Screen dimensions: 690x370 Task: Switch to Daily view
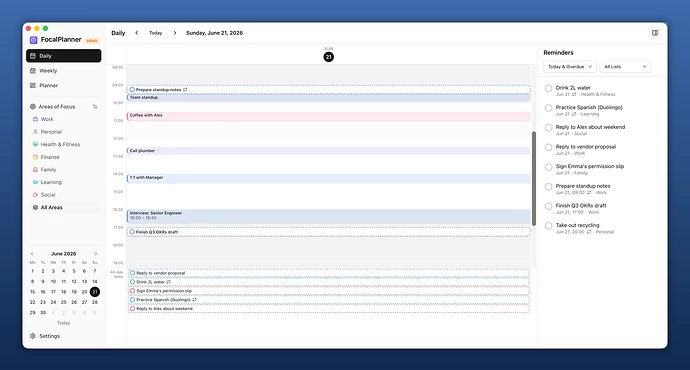tap(63, 56)
